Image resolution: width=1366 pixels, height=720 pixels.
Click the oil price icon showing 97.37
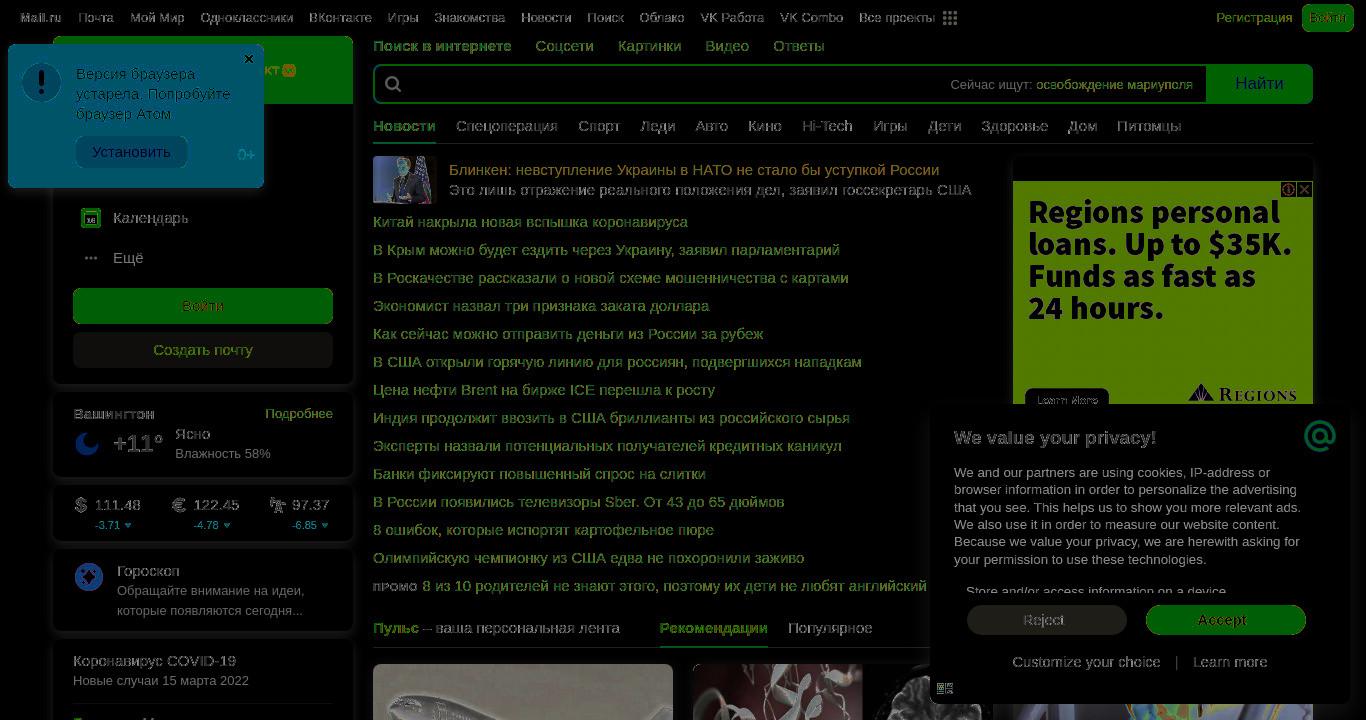click(x=277, y=505)
